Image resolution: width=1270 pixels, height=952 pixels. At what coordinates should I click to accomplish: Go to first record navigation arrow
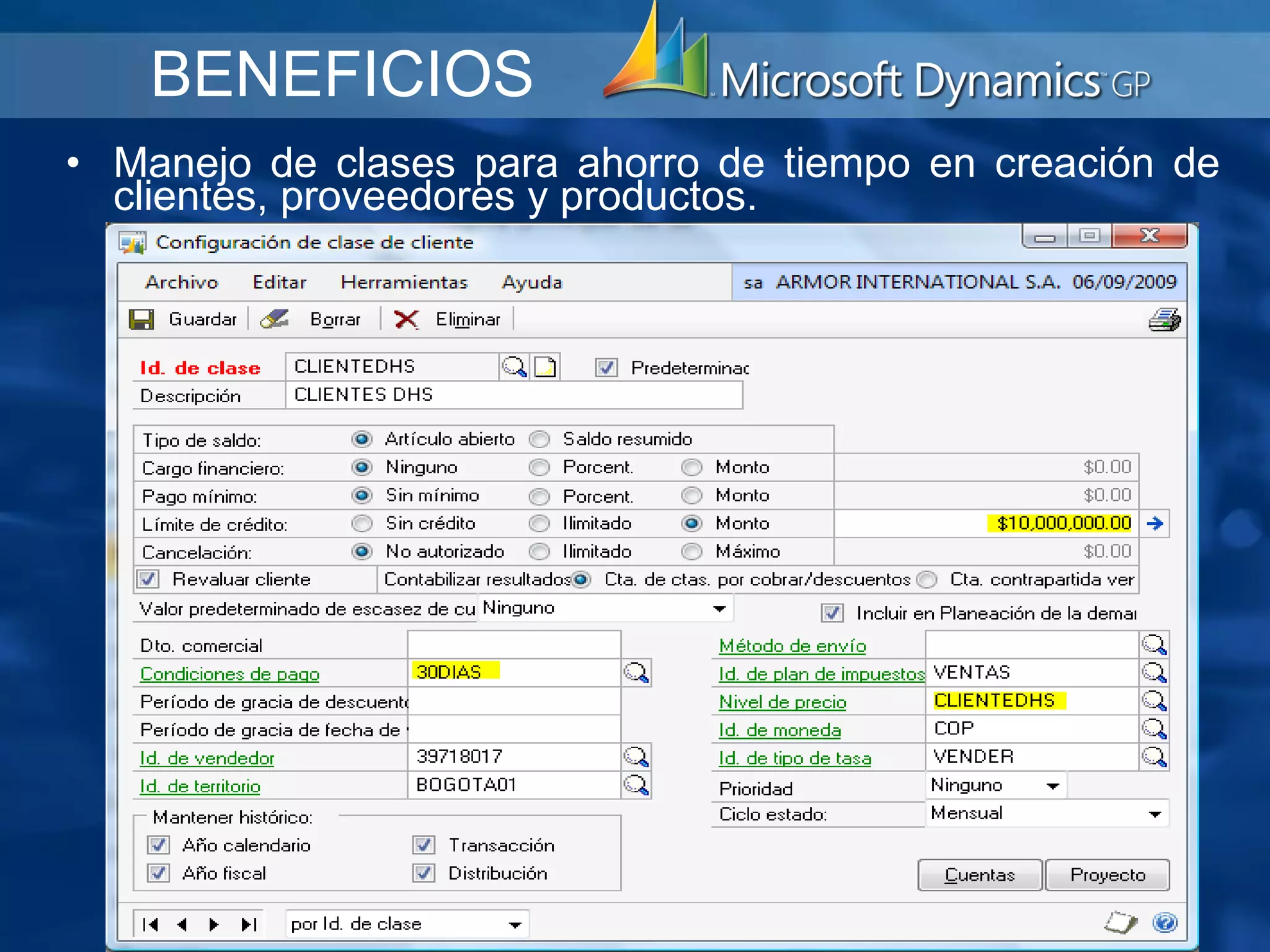coord(151,924)
